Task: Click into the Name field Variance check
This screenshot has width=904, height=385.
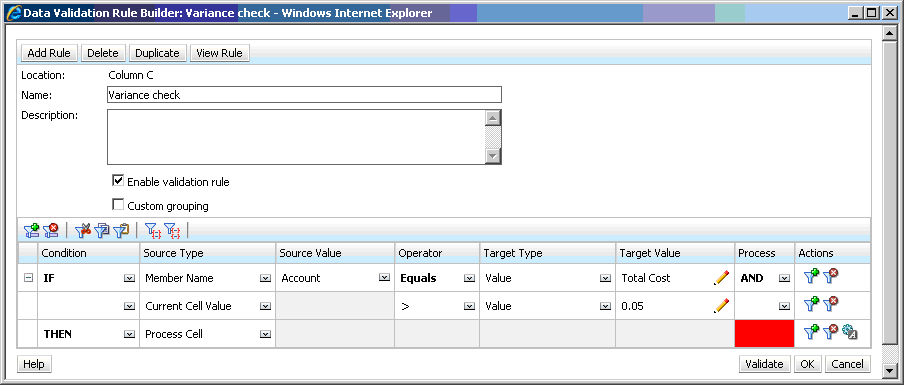Action: (304, 95)
